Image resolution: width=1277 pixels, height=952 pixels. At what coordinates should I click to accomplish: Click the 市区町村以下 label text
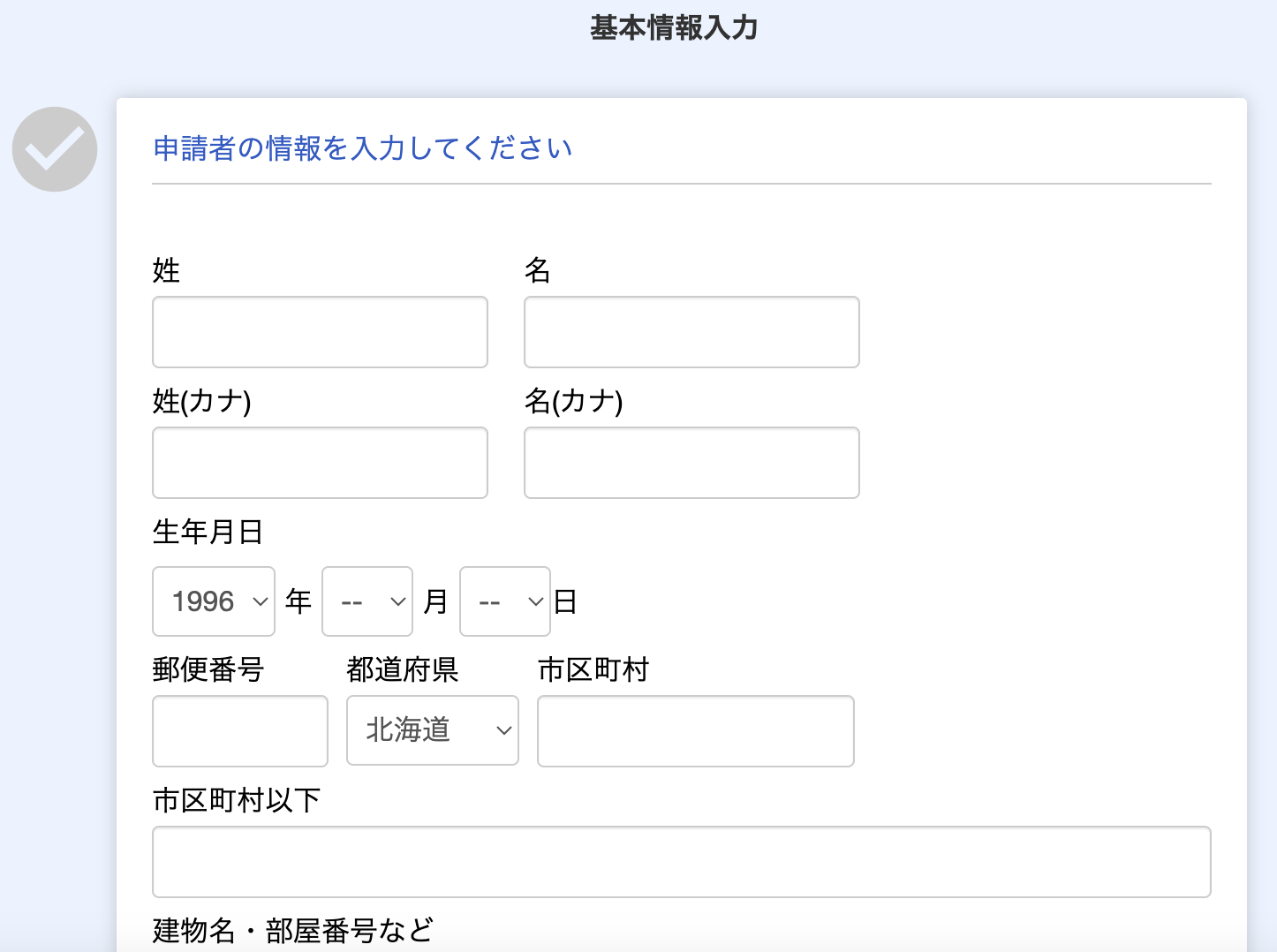point(237,800)
